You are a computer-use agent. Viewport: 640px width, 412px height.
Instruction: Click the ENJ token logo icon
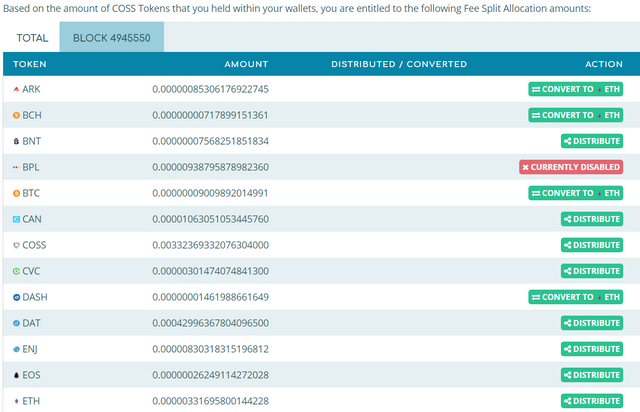(x=16, y=349)
